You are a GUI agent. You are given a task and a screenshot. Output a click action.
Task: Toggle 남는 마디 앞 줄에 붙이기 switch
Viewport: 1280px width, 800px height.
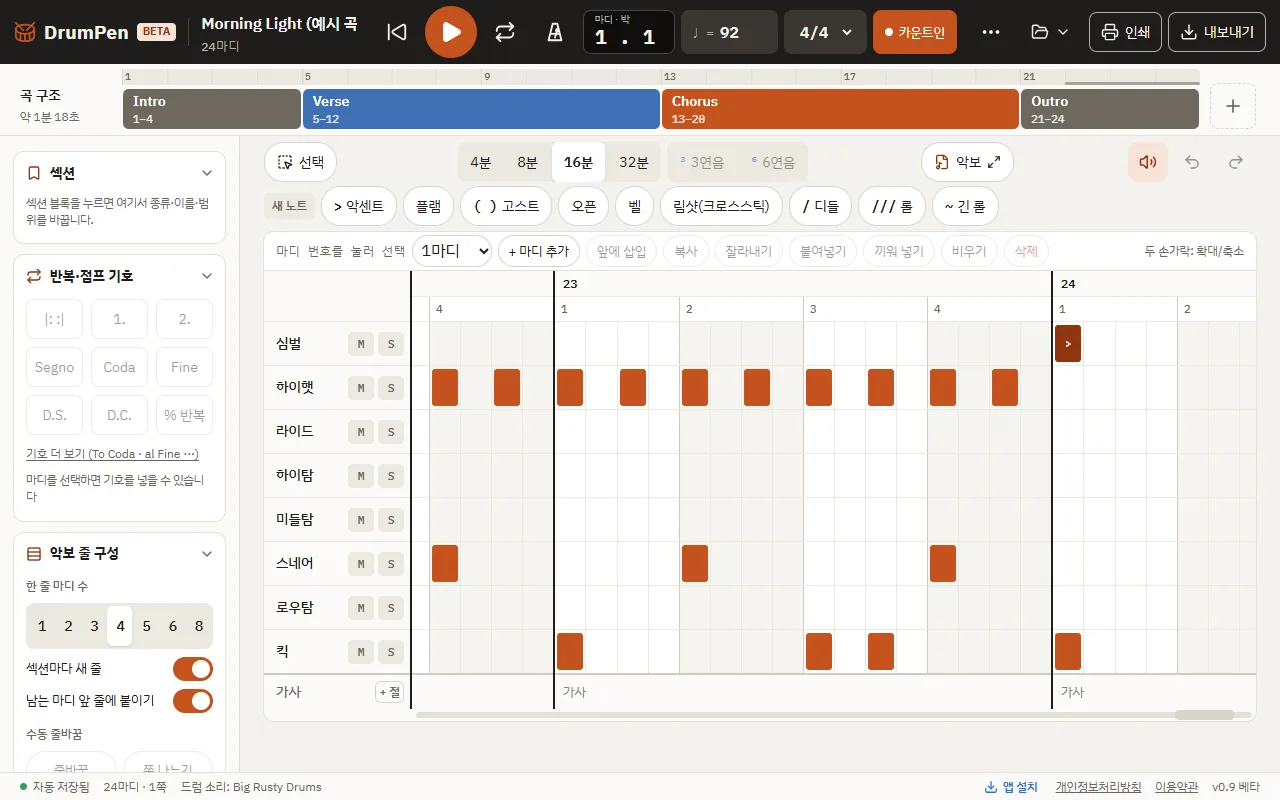pos(193,701)
